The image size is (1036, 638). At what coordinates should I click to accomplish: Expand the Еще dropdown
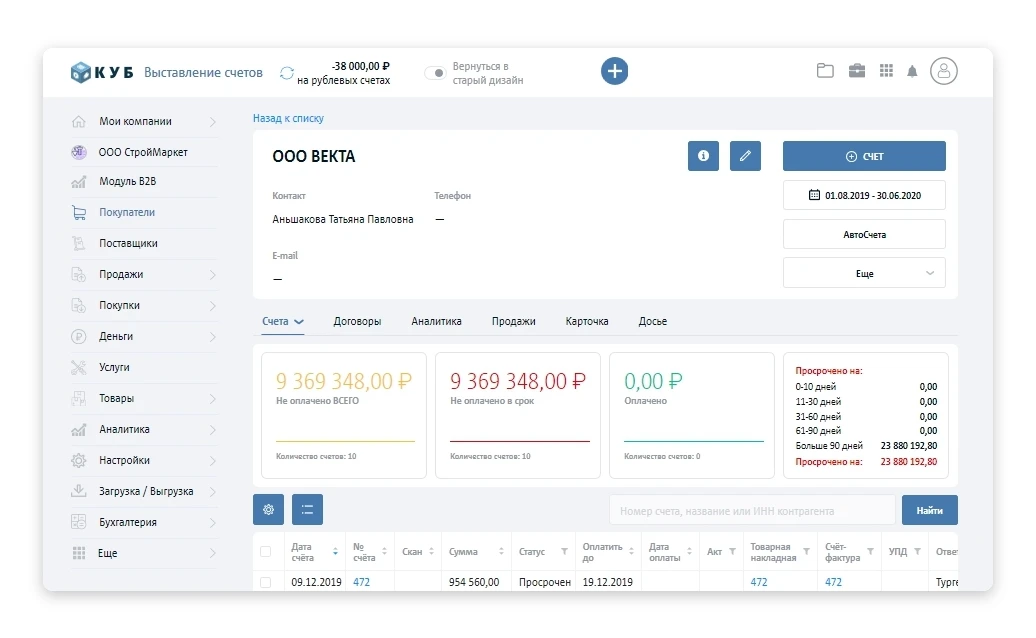[864, 273]
